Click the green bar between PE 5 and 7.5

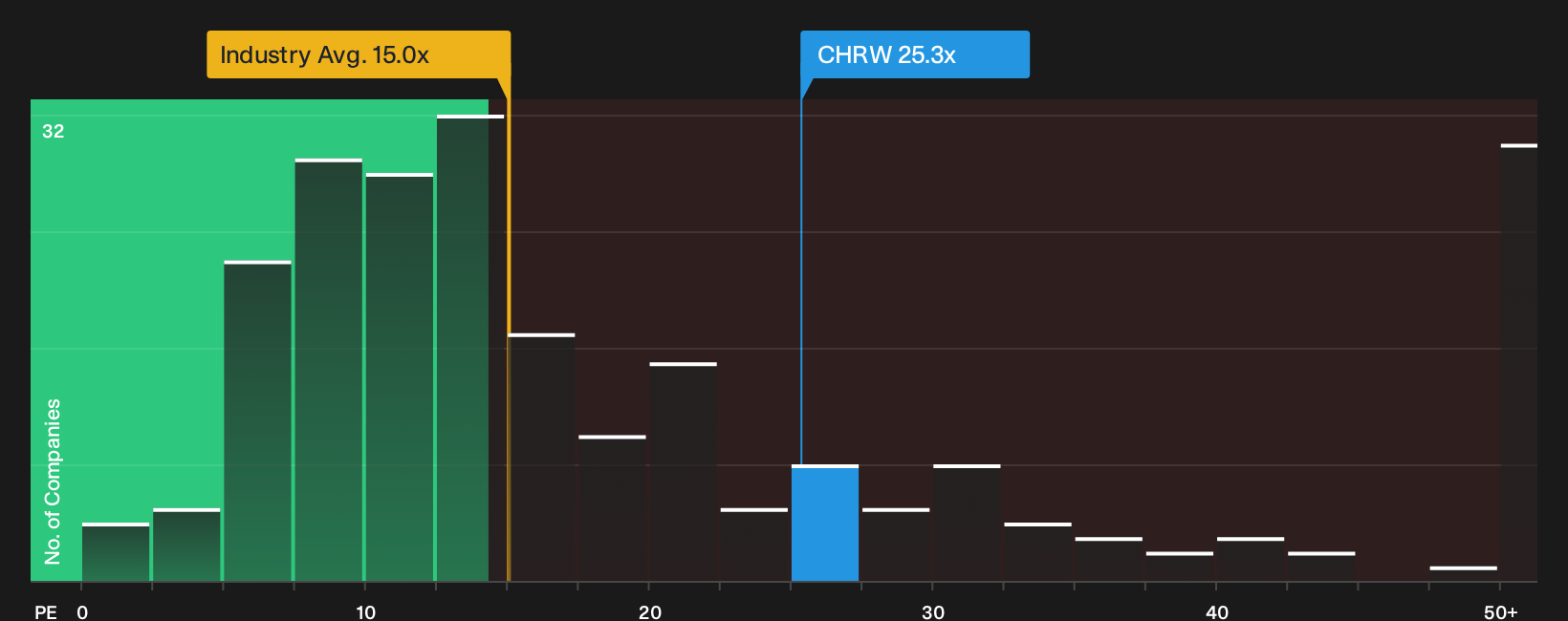(258, 421)
